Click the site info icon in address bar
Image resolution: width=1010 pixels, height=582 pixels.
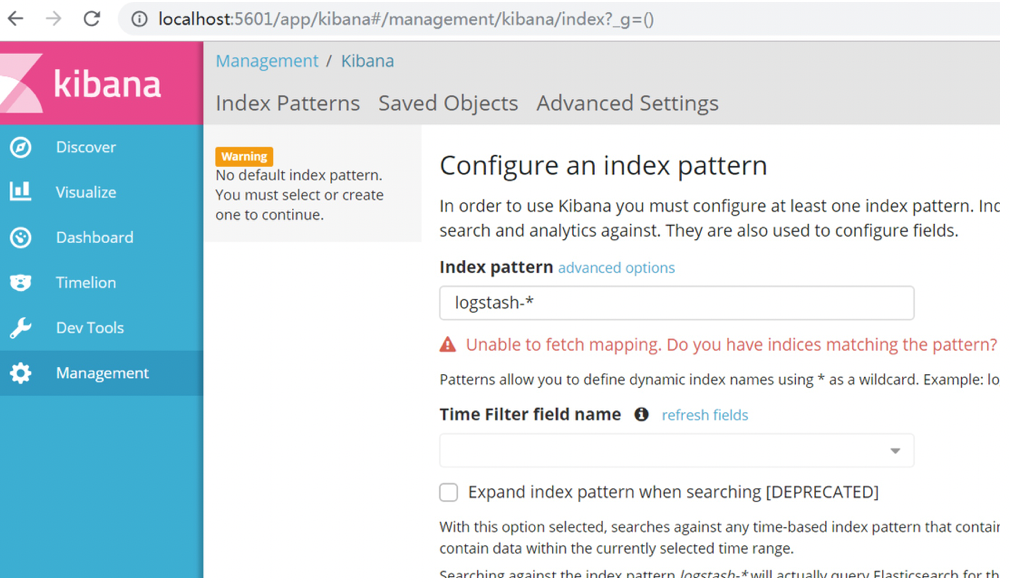139,19
